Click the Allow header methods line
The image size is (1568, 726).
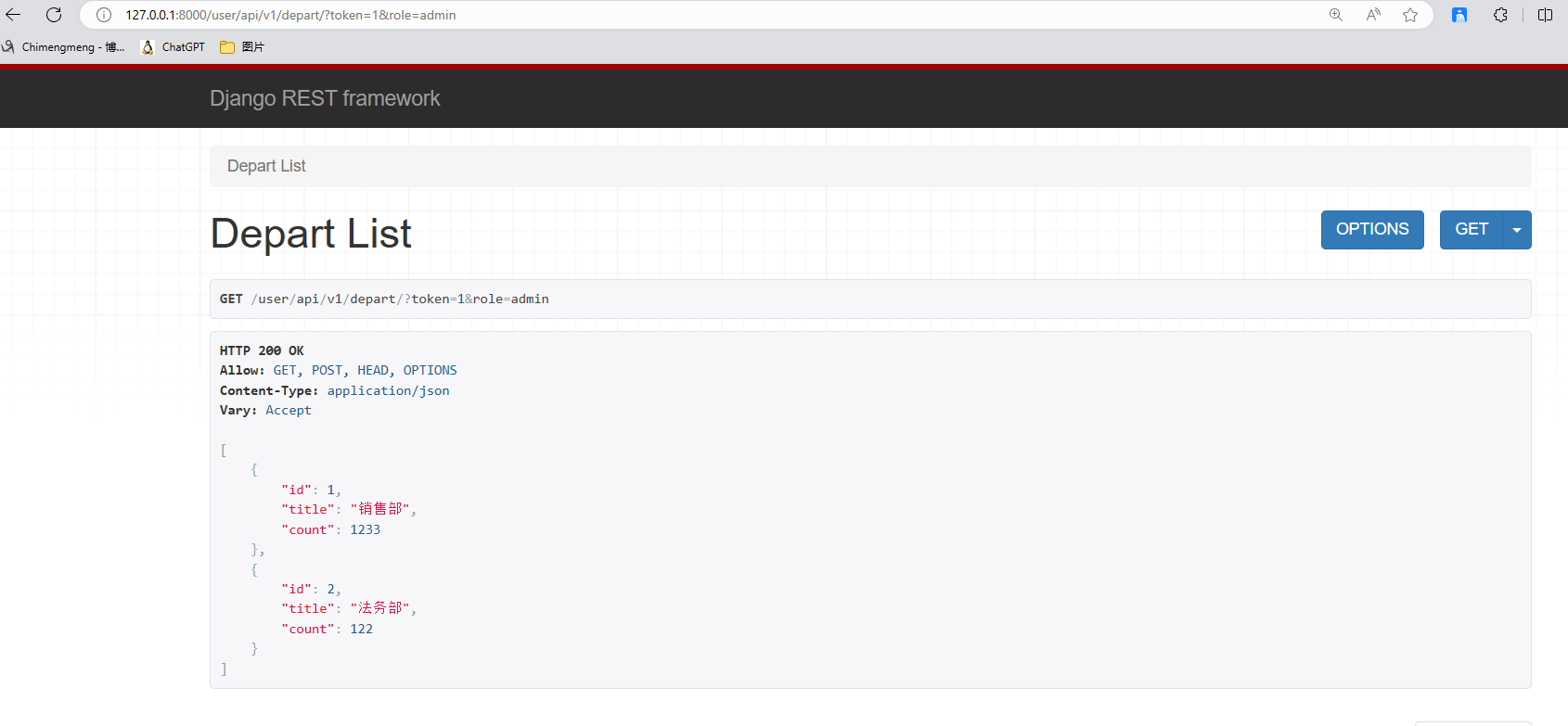pos(339,370)
